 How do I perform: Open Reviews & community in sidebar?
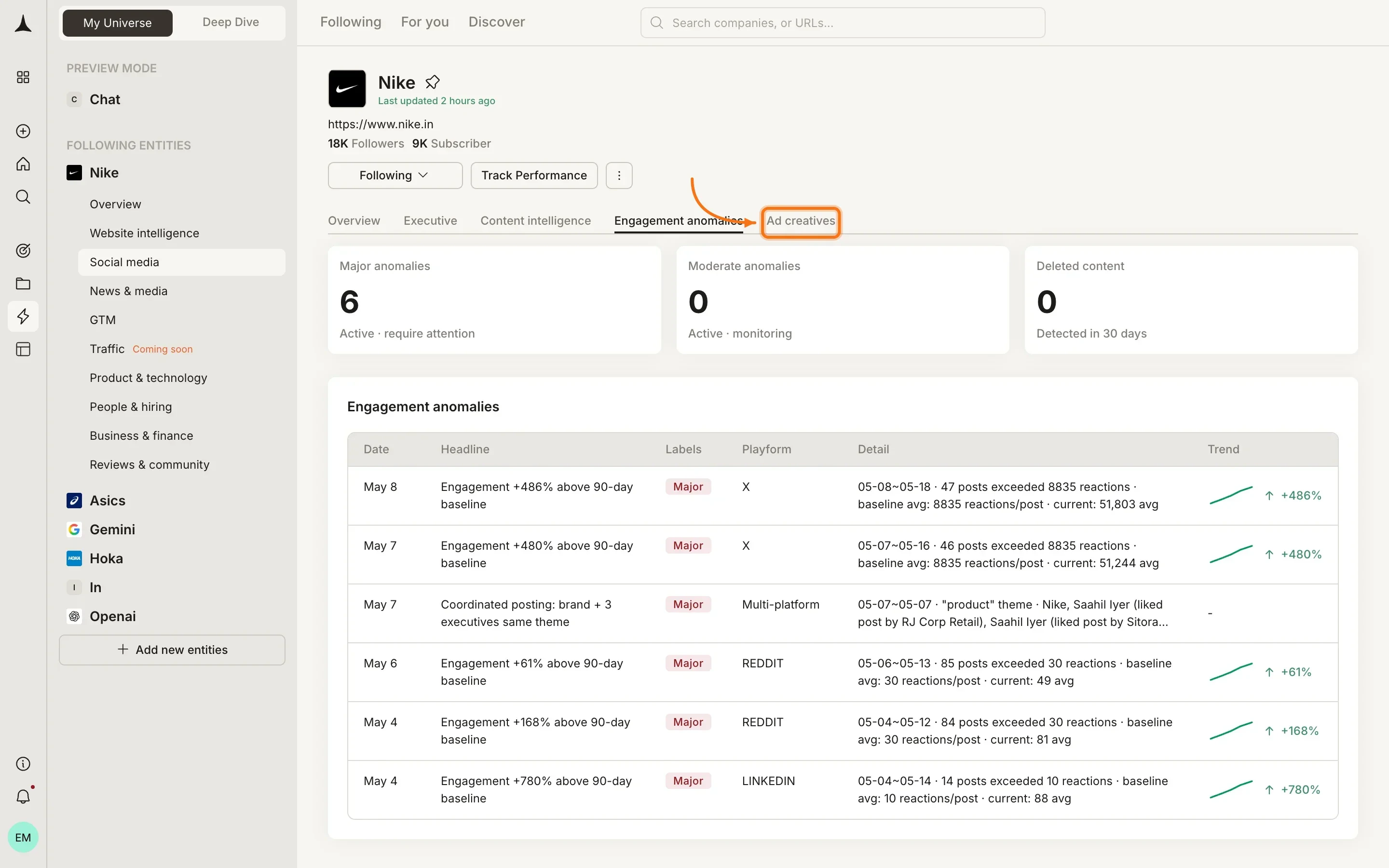click(149, 464)
